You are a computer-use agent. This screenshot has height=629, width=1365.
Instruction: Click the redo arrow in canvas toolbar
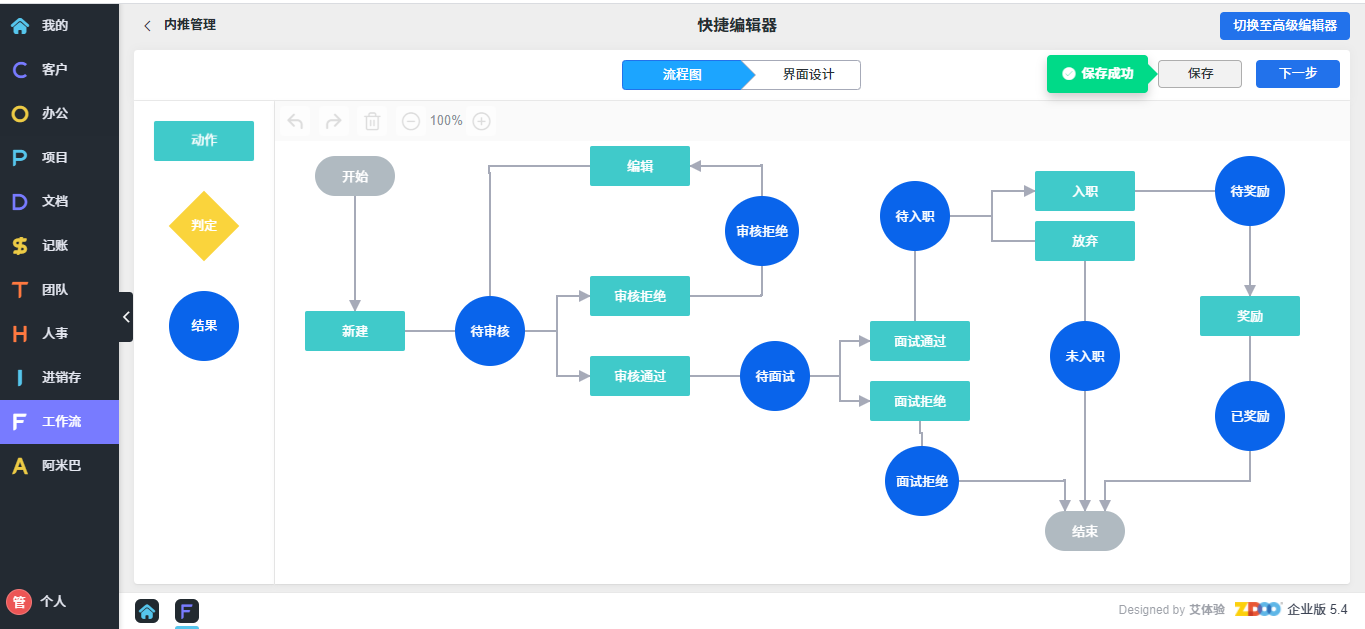click(334, 121)
